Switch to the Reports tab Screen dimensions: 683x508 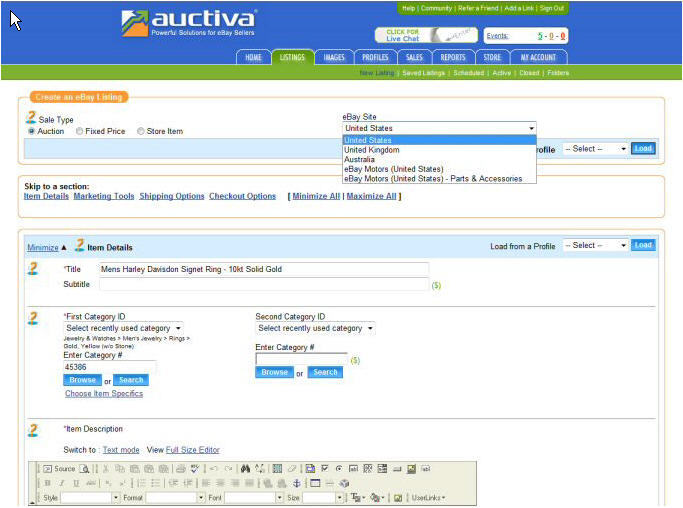point(453,57)
